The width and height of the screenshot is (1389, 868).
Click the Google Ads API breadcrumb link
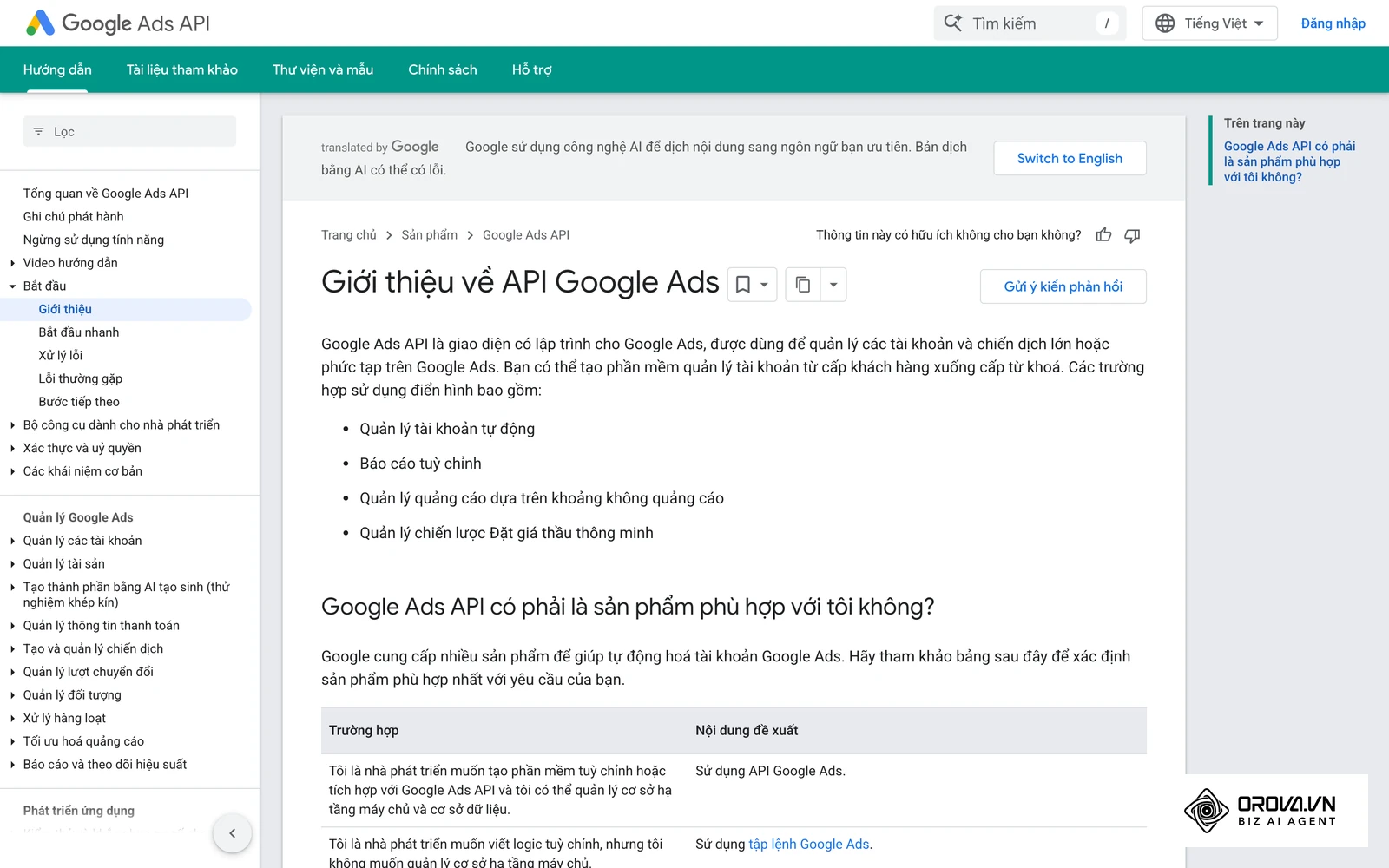point(526,235)
